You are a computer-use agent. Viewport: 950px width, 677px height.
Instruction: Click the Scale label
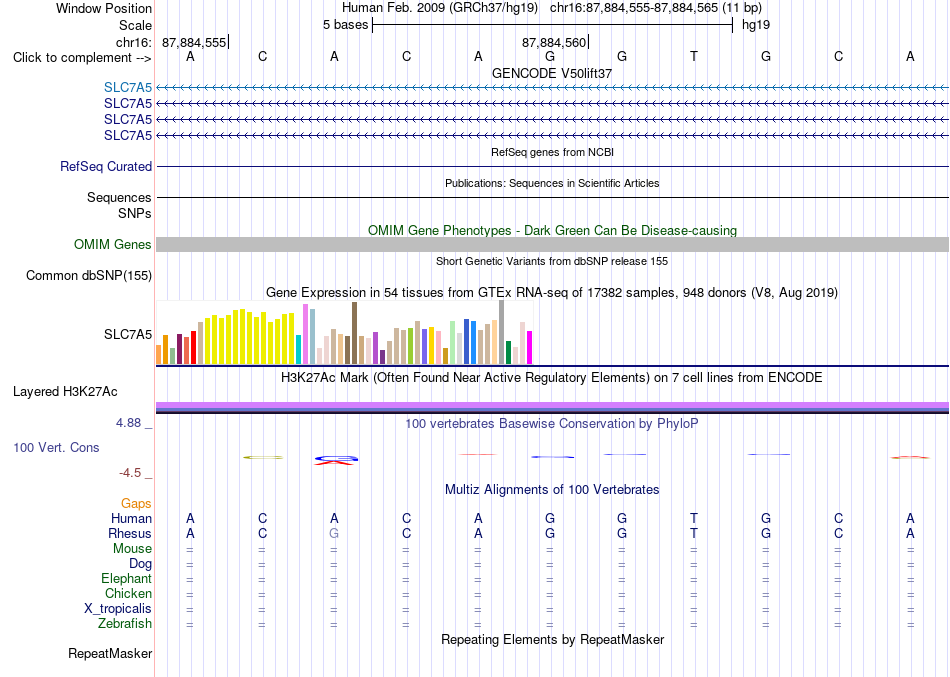135,25
